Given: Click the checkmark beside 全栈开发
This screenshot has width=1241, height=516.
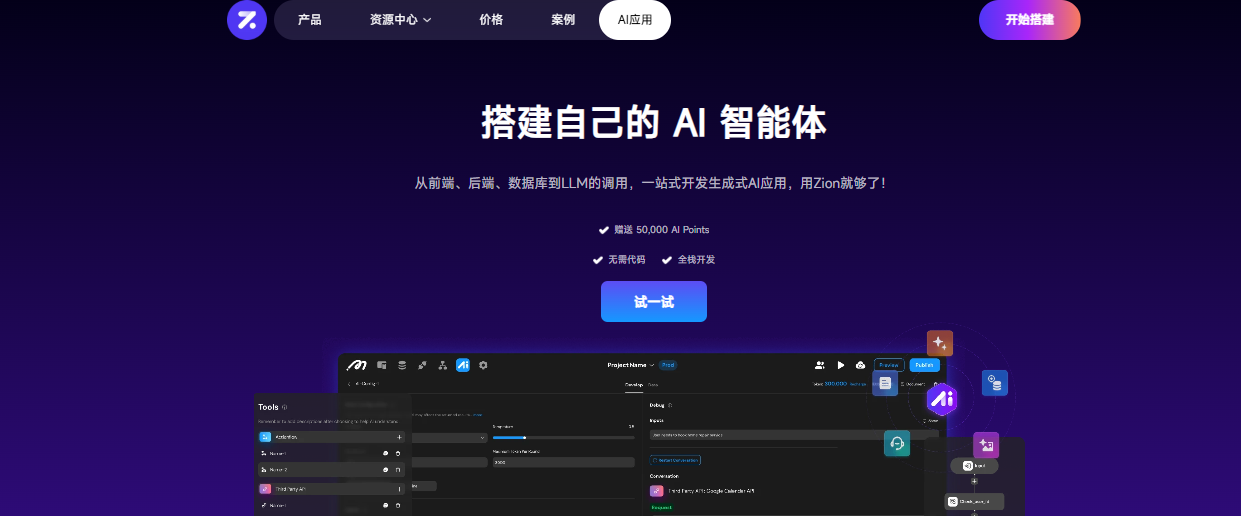Looking at the screenshot, I should (x=667, y=260).
